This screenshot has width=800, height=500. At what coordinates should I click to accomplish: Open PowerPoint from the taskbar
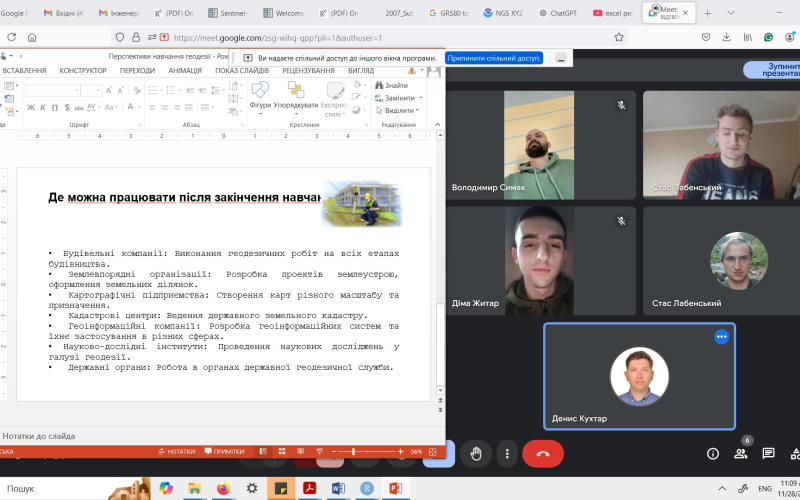point(395,488)
